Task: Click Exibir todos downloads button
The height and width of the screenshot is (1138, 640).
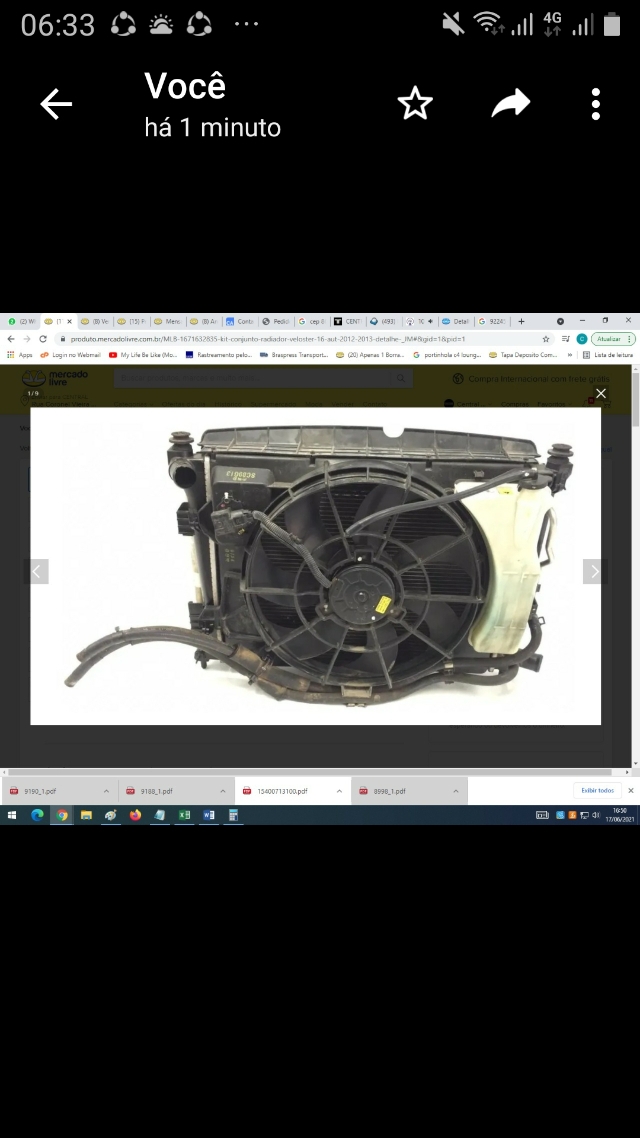Action: pyautogui.click(x=597, y=790)
